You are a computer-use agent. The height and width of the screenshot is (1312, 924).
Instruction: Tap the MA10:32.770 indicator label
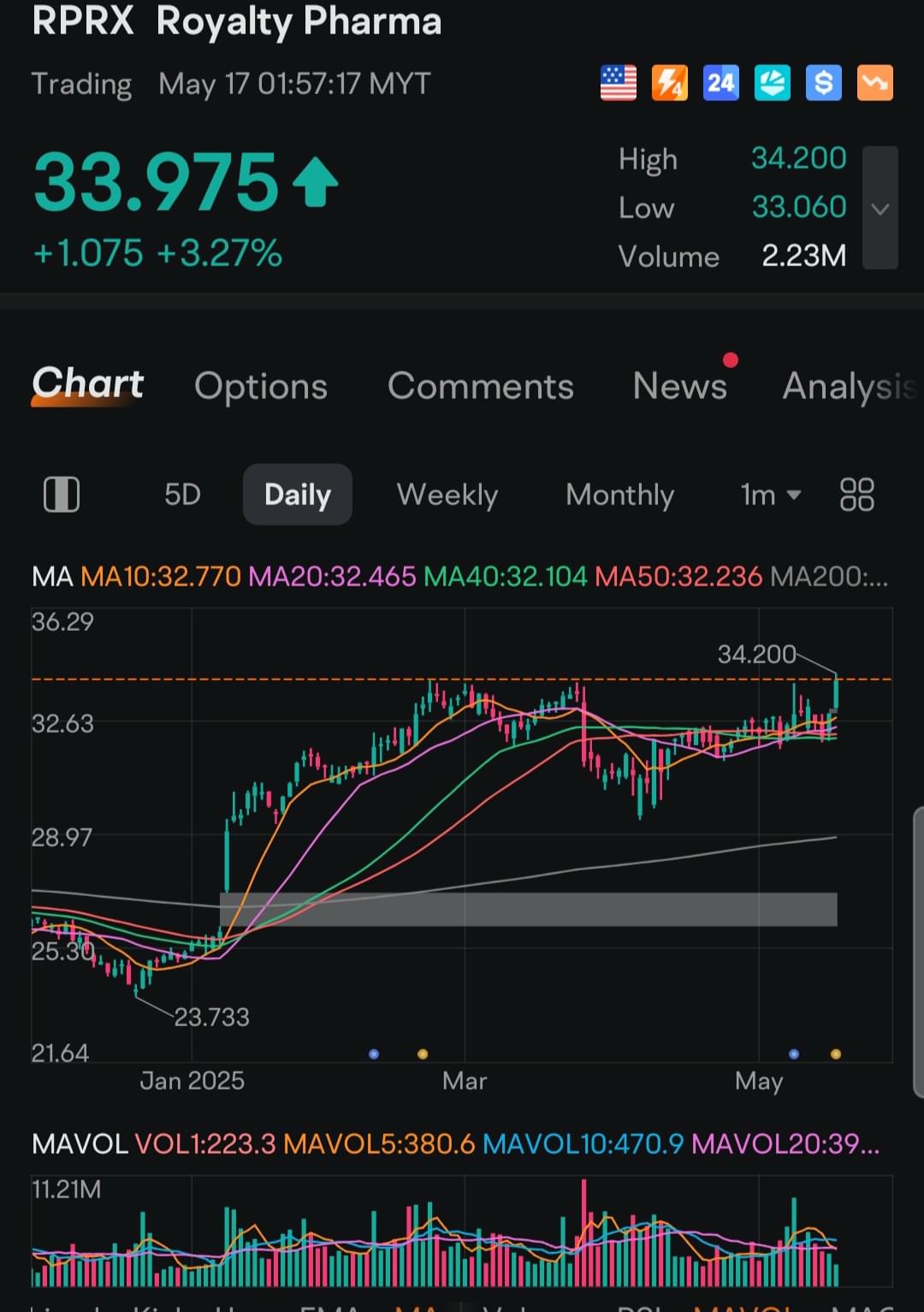click(x=161, y=577)
